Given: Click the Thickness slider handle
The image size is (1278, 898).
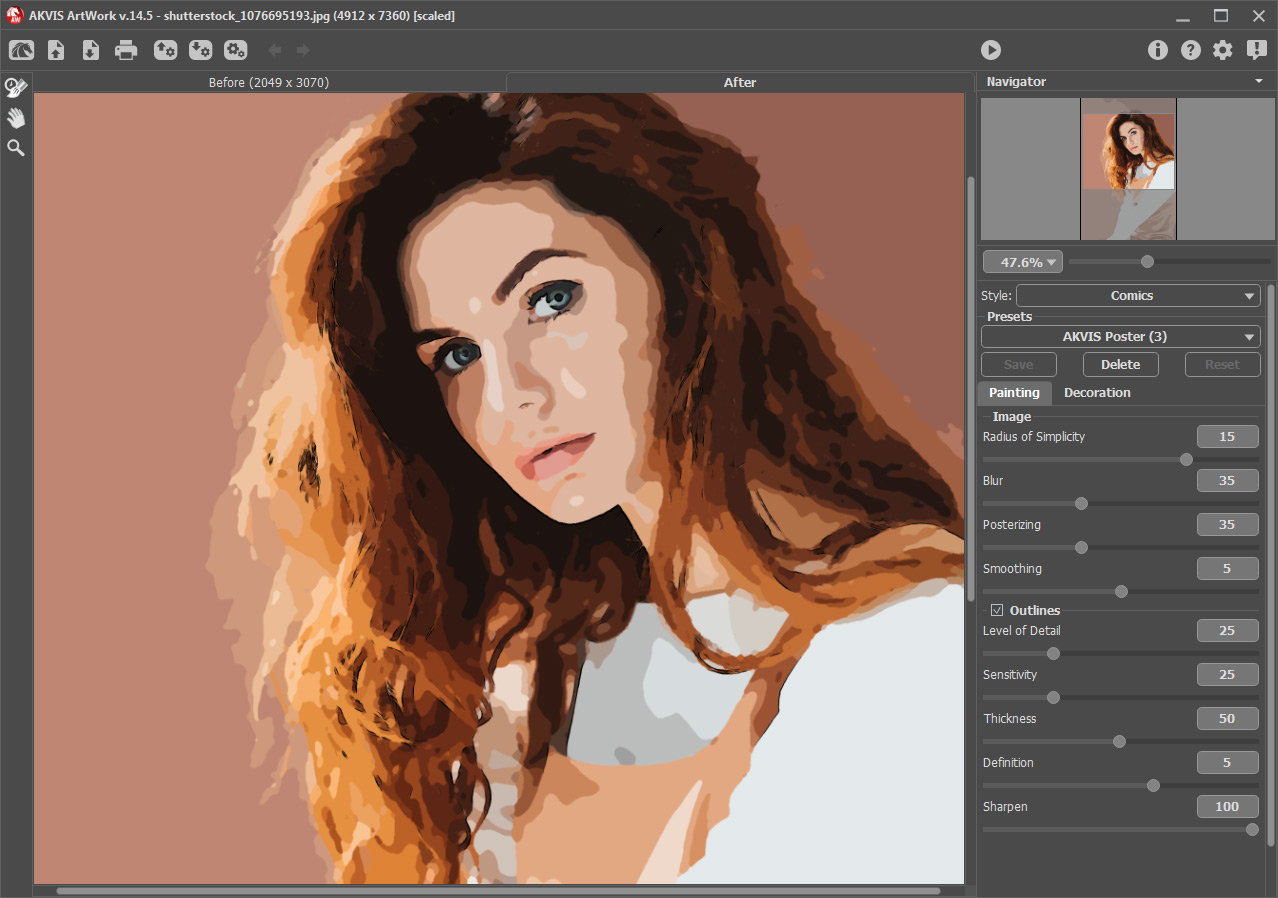Looking at the screenshot, I should (x=1119, y=742).
